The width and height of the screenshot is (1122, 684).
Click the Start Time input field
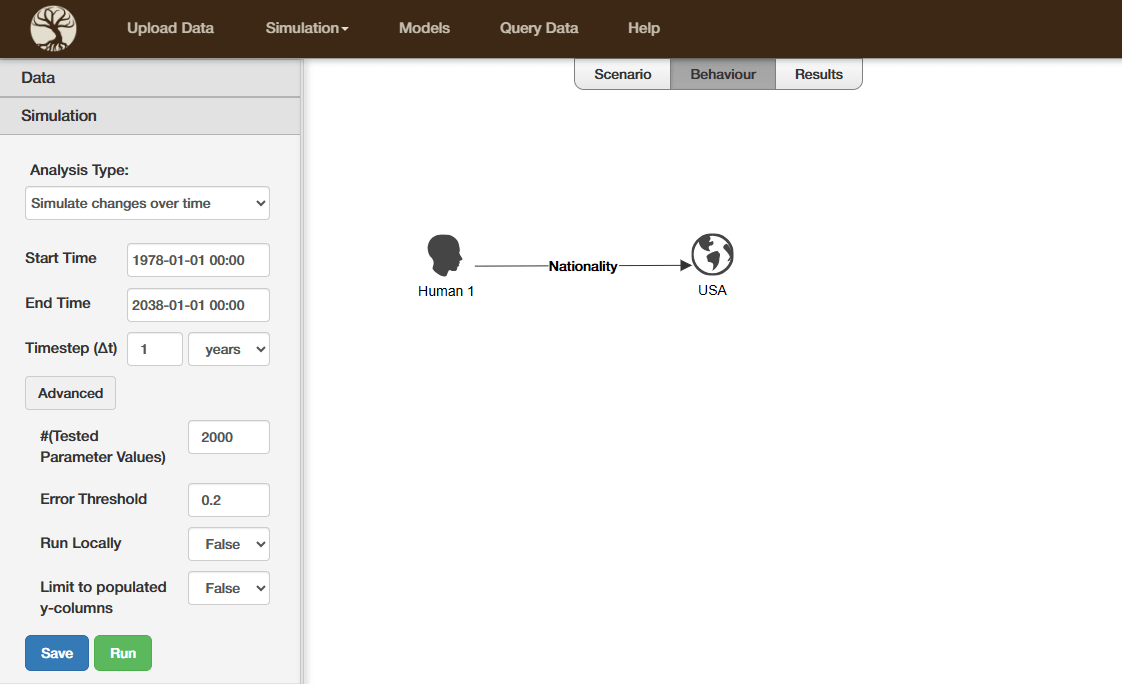[198, 259]
